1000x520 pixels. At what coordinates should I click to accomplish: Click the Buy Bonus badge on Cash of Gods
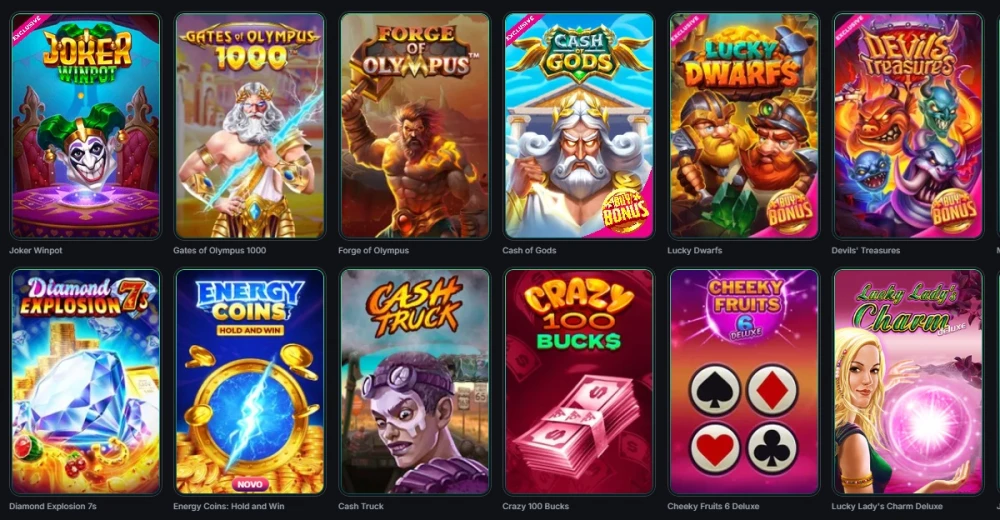click(624, 211)
